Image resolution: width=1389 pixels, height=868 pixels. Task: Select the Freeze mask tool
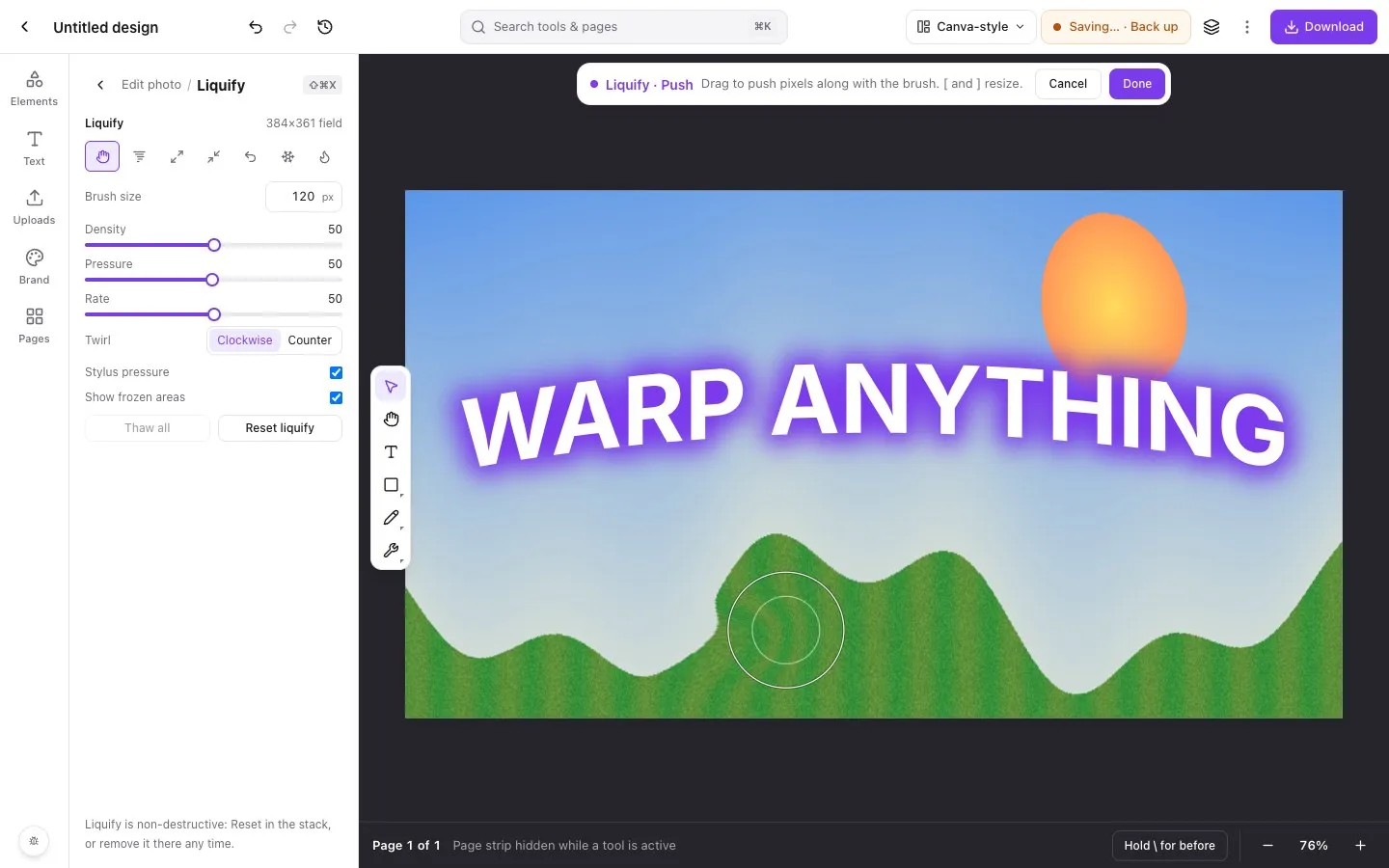(287, 156)
